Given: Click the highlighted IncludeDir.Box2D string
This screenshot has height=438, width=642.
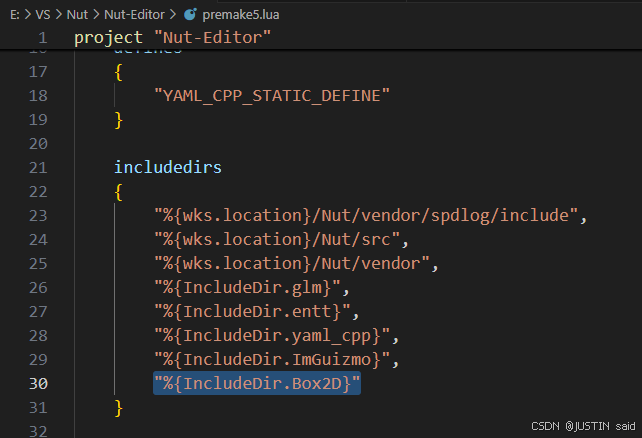Looking at the screenshot, I should 256,384.
